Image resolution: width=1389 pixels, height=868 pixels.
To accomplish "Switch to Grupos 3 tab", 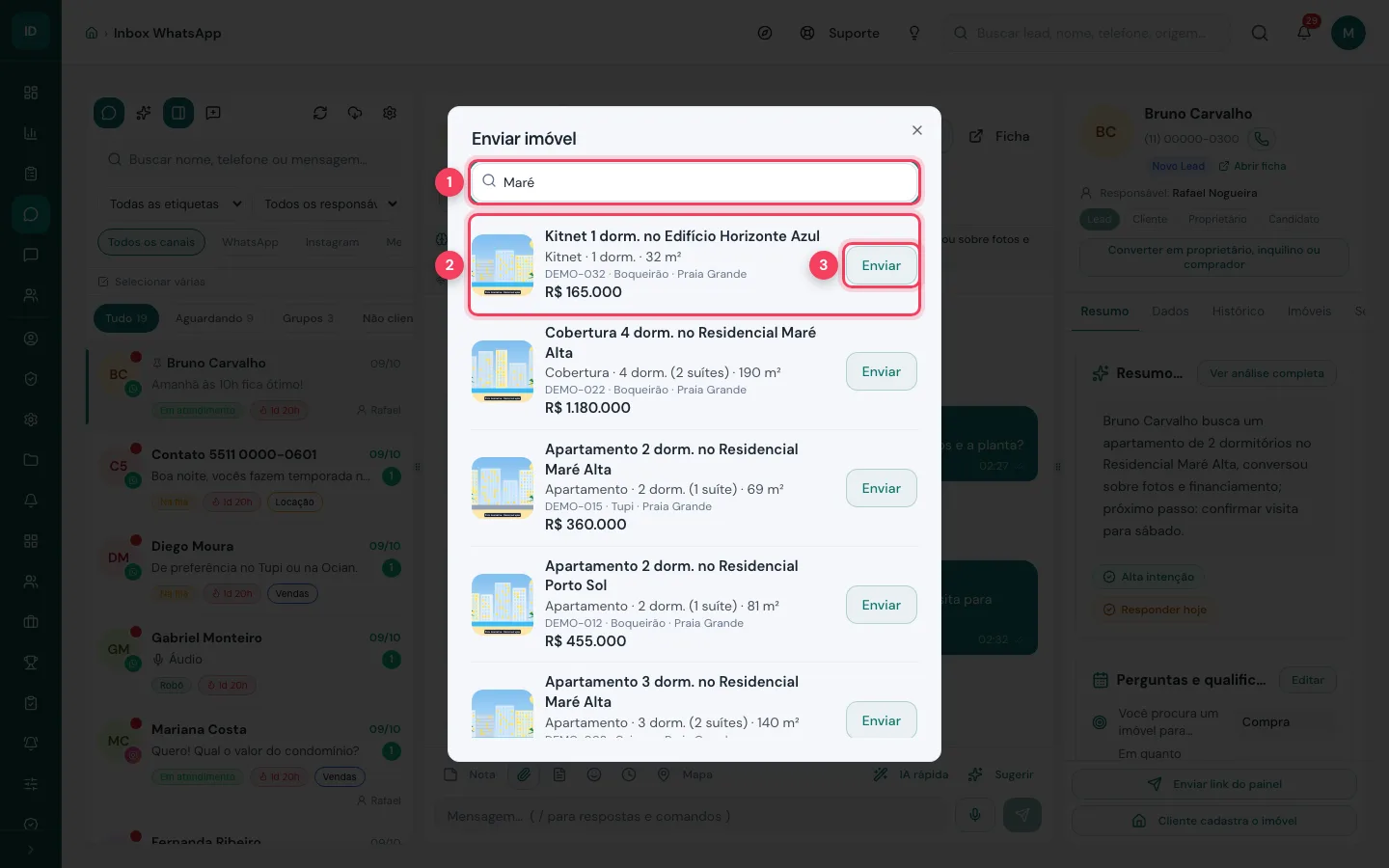I will pyautogui.click(x=308, y=318).
